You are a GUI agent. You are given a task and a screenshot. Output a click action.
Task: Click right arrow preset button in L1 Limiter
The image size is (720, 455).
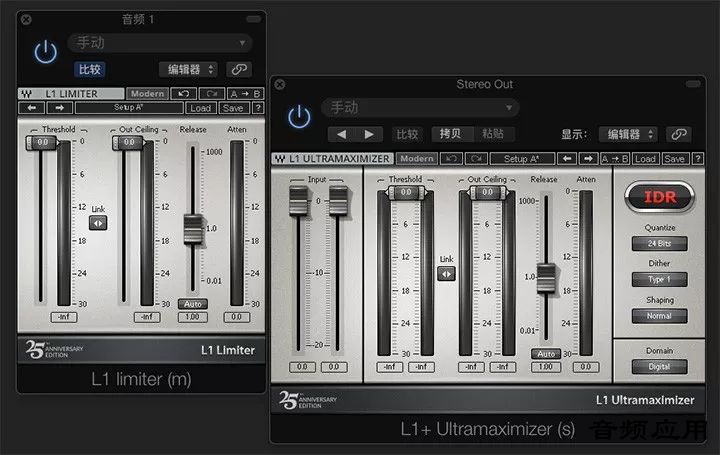click(60, 108)
